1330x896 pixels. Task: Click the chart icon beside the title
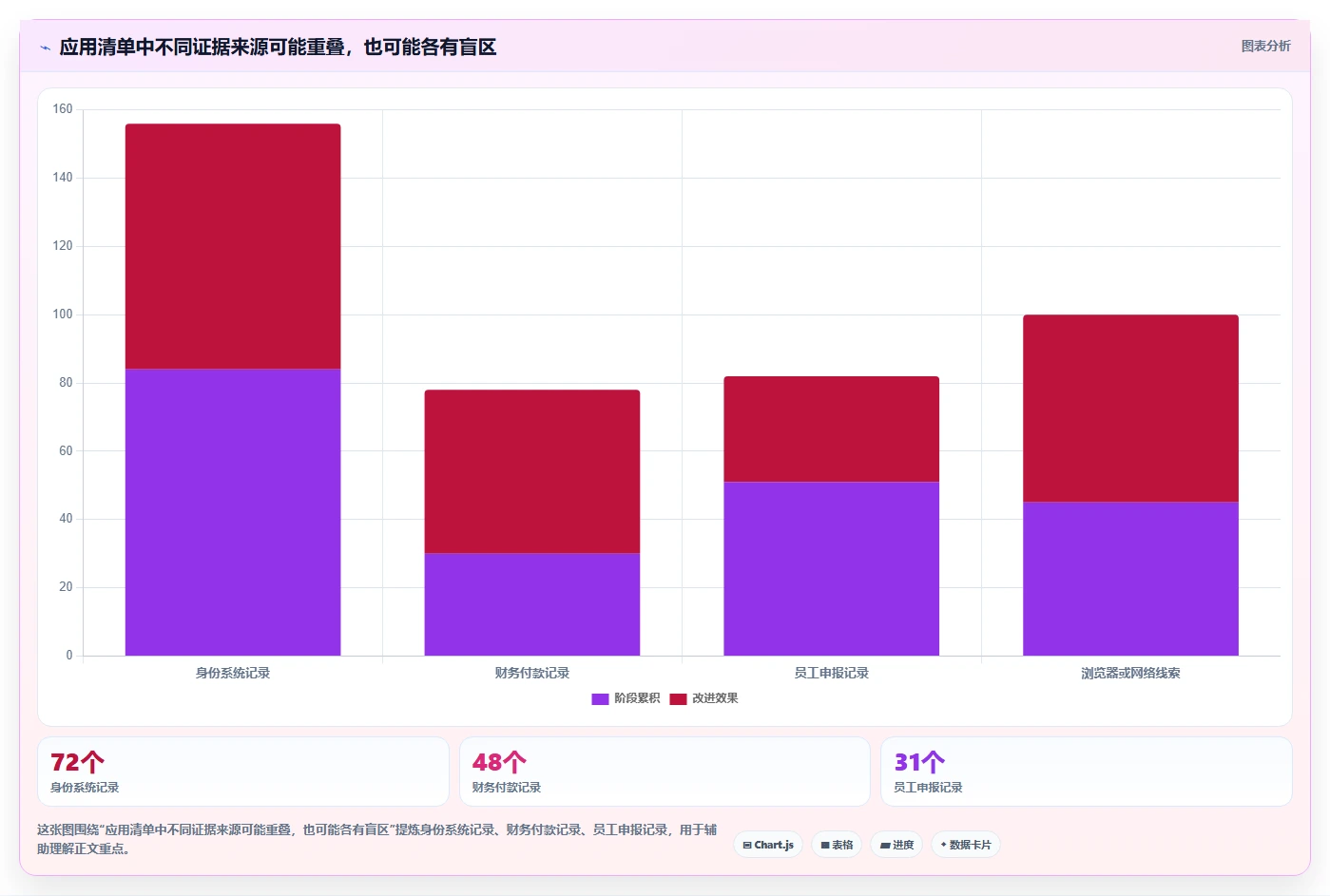45,48
